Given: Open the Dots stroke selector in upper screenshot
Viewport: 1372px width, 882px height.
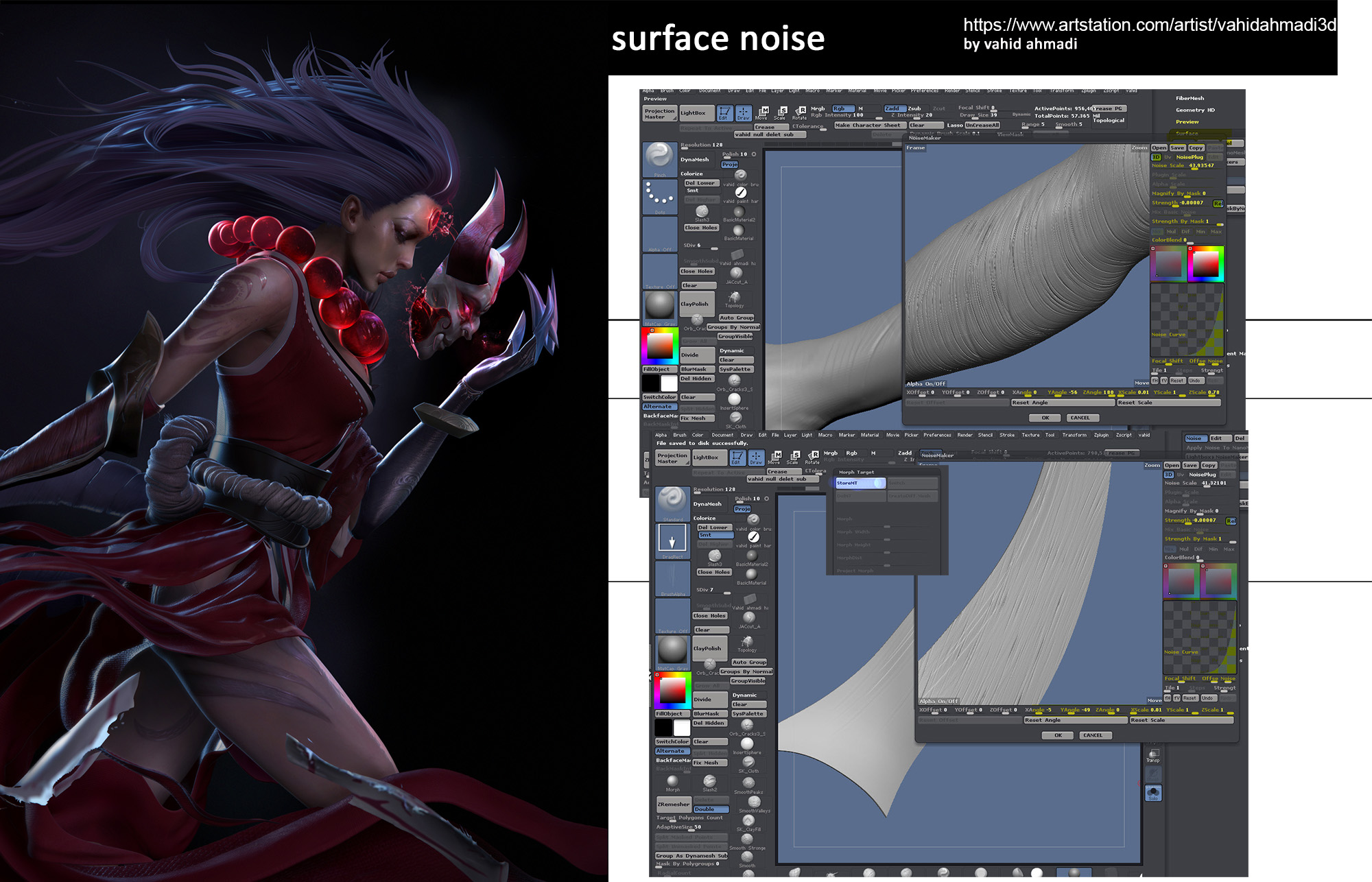Looking at the screenshot, I should pyautogui.click(x=660, y=197).
